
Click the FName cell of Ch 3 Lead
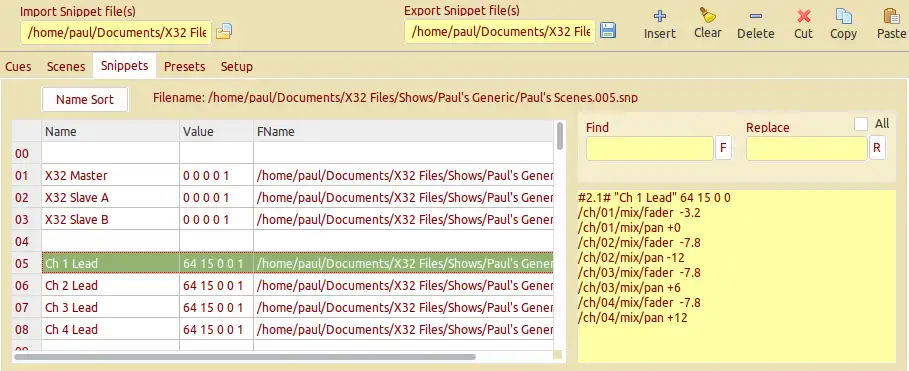[403, 307]
